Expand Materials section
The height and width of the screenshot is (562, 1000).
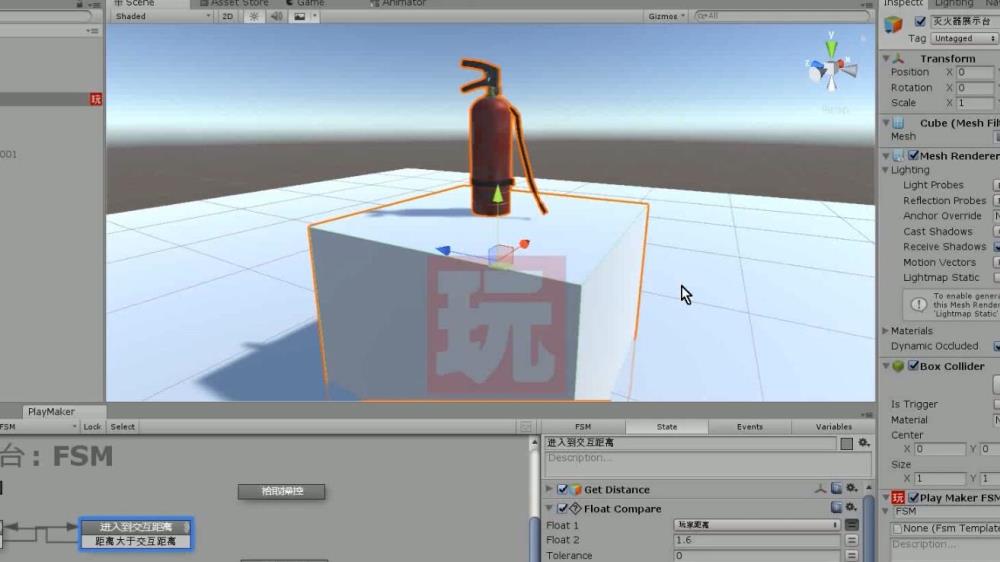(885, 330)
